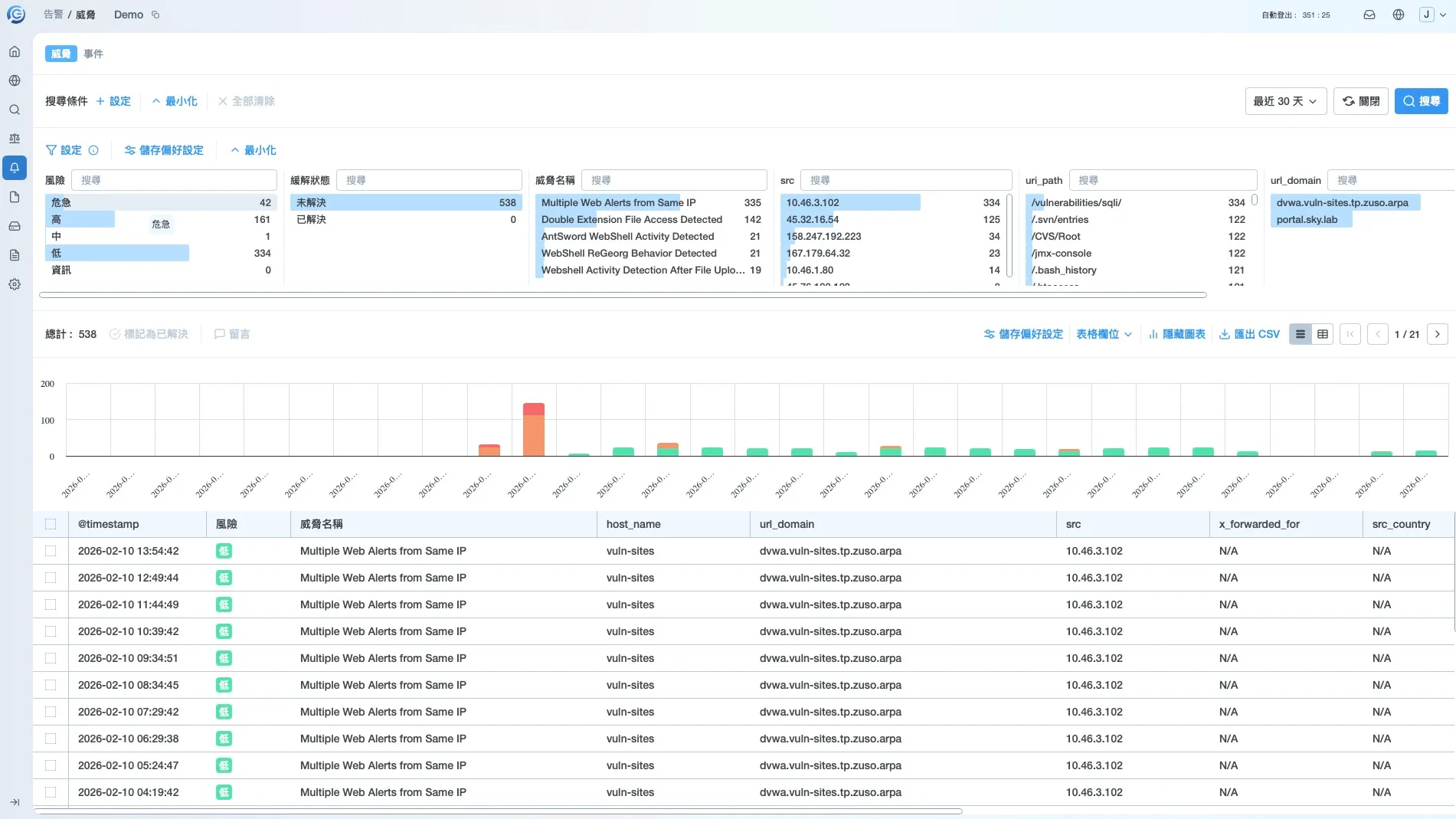Switch to 威脅 tab
This screenshot has width=1456, height=819.
61,54
